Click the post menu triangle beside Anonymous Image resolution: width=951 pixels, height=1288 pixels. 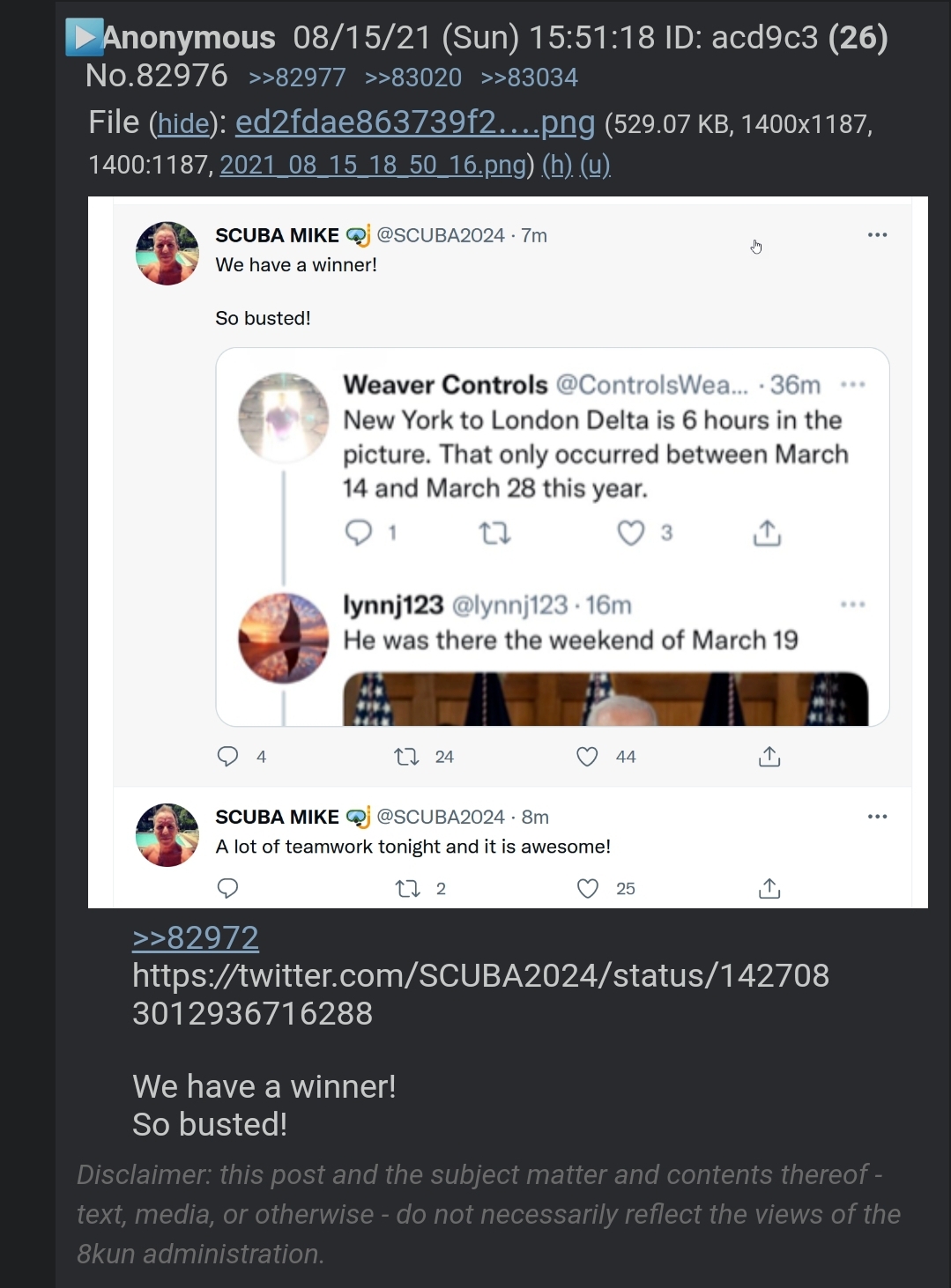tap(85, 38)
